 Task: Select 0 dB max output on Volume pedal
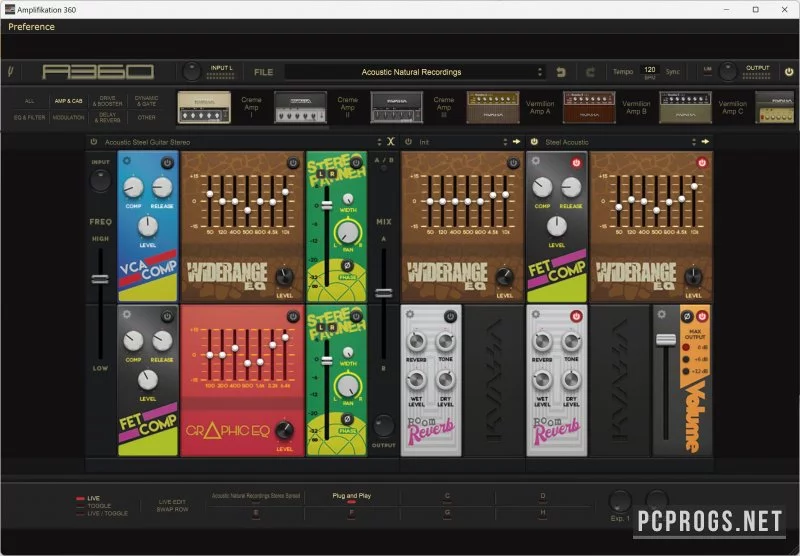pos(686,347)
